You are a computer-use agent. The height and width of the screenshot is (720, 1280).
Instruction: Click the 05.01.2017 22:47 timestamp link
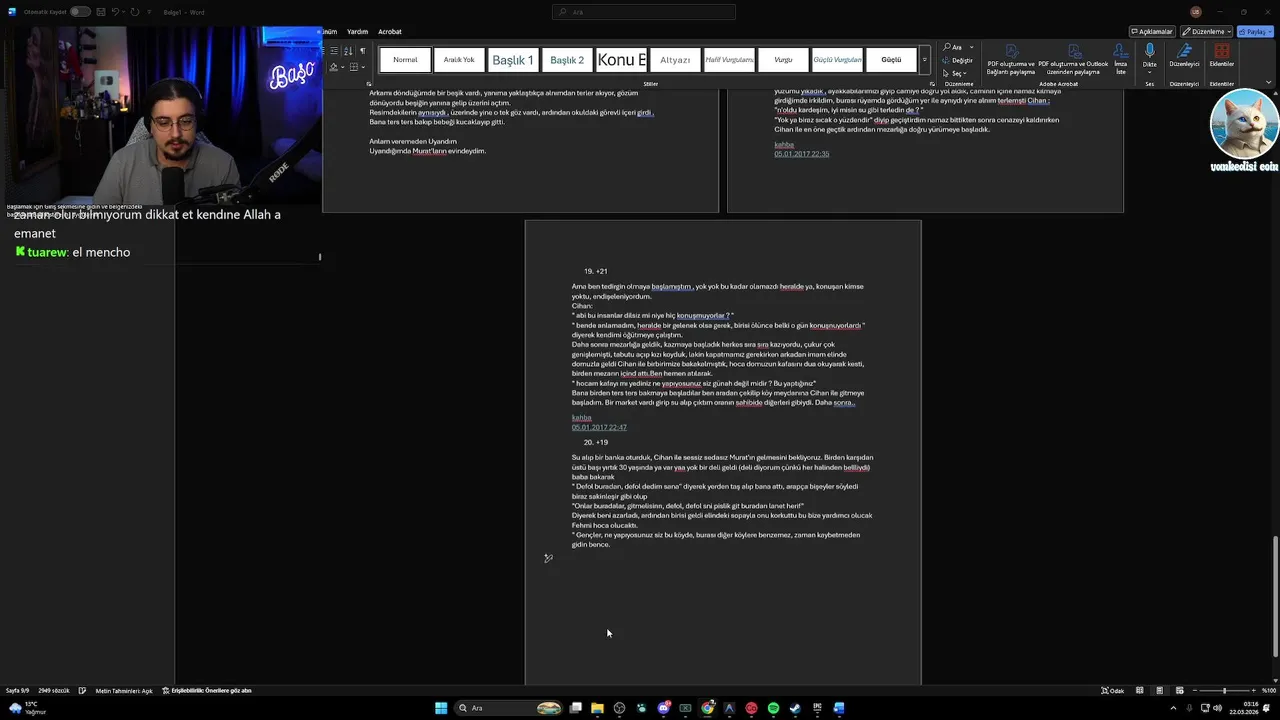tap(599, 428)
